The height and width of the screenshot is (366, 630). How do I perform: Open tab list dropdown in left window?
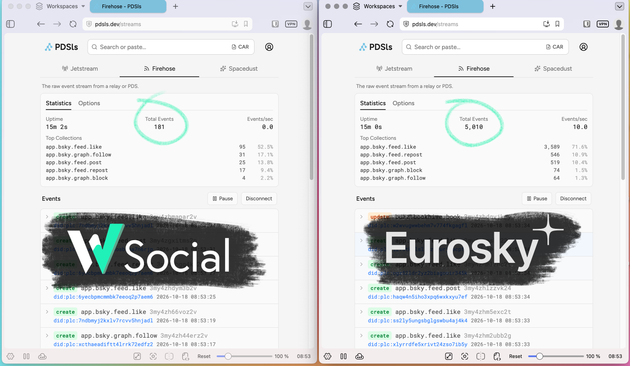(308, 6)
